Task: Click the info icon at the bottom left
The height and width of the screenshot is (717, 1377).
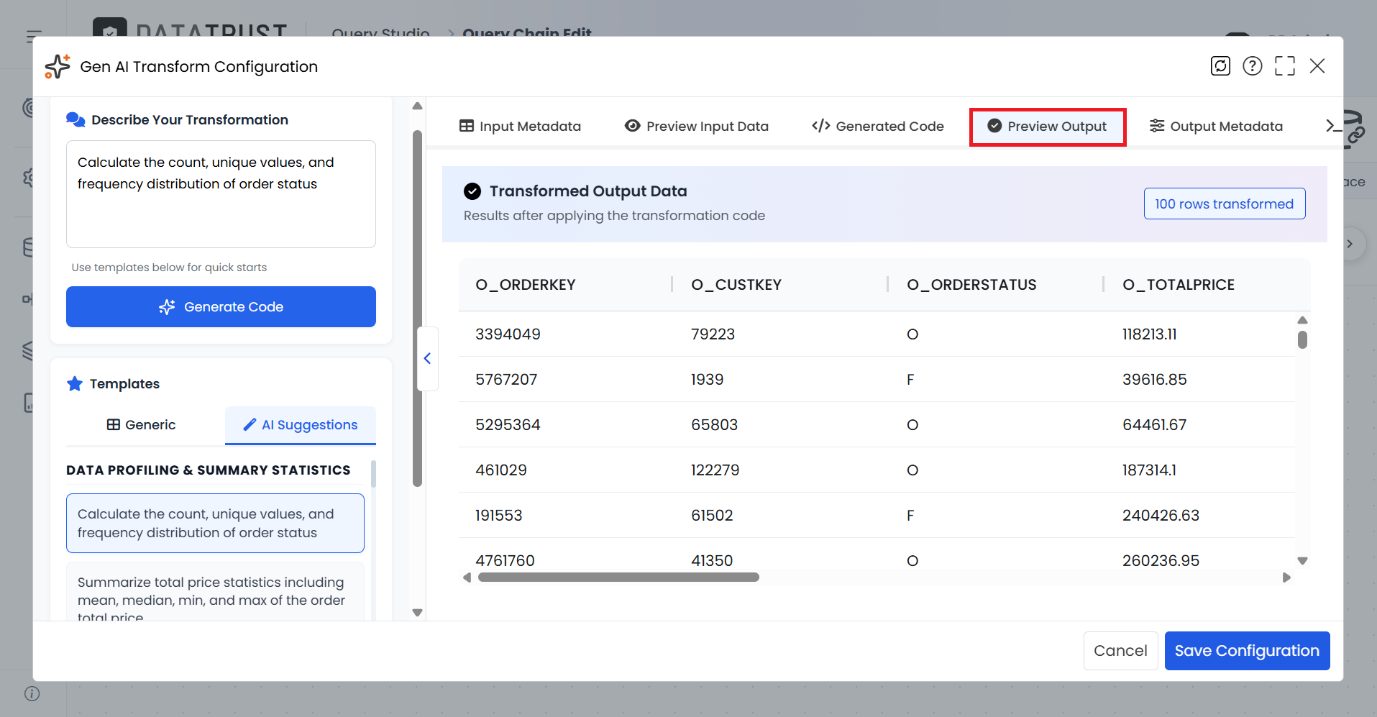Action: click(32, 693)
